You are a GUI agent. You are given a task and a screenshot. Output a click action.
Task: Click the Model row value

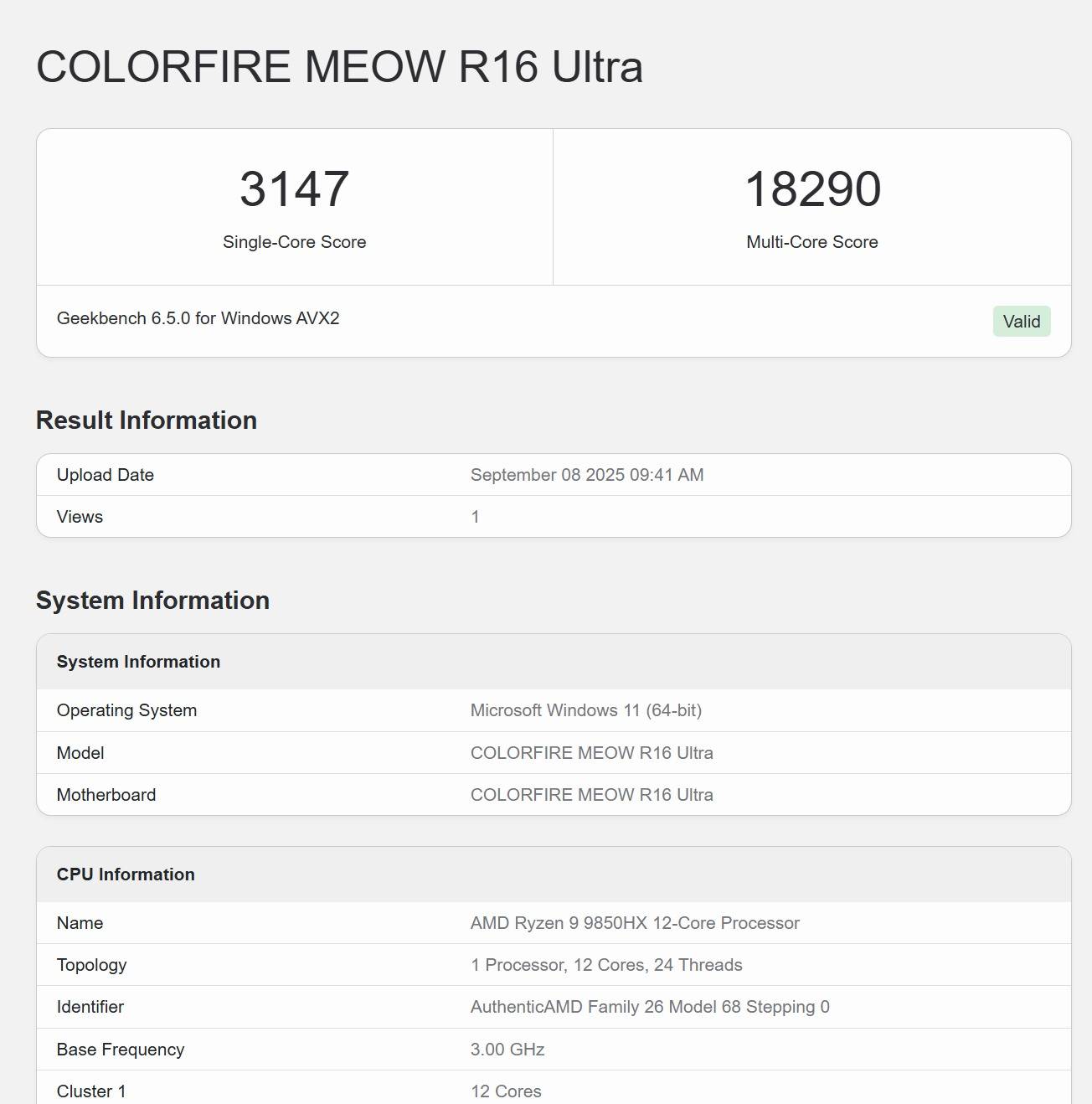591,753
